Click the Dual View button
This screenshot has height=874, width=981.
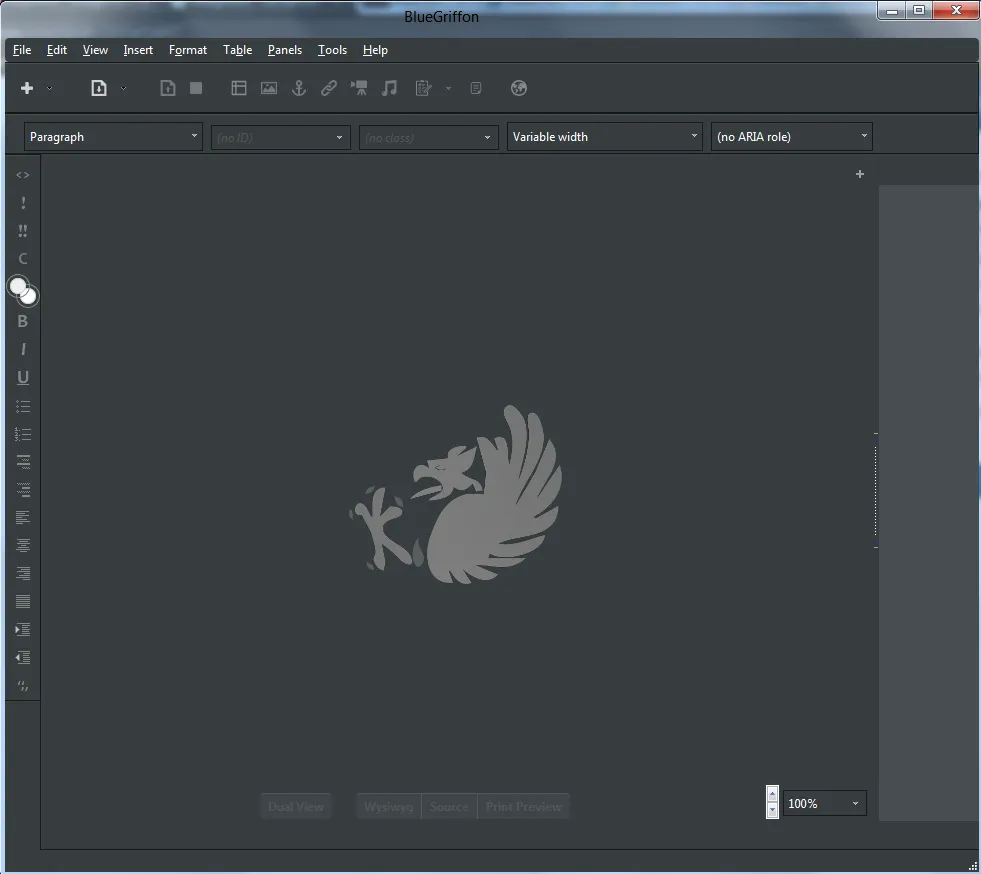click(296, 806)
